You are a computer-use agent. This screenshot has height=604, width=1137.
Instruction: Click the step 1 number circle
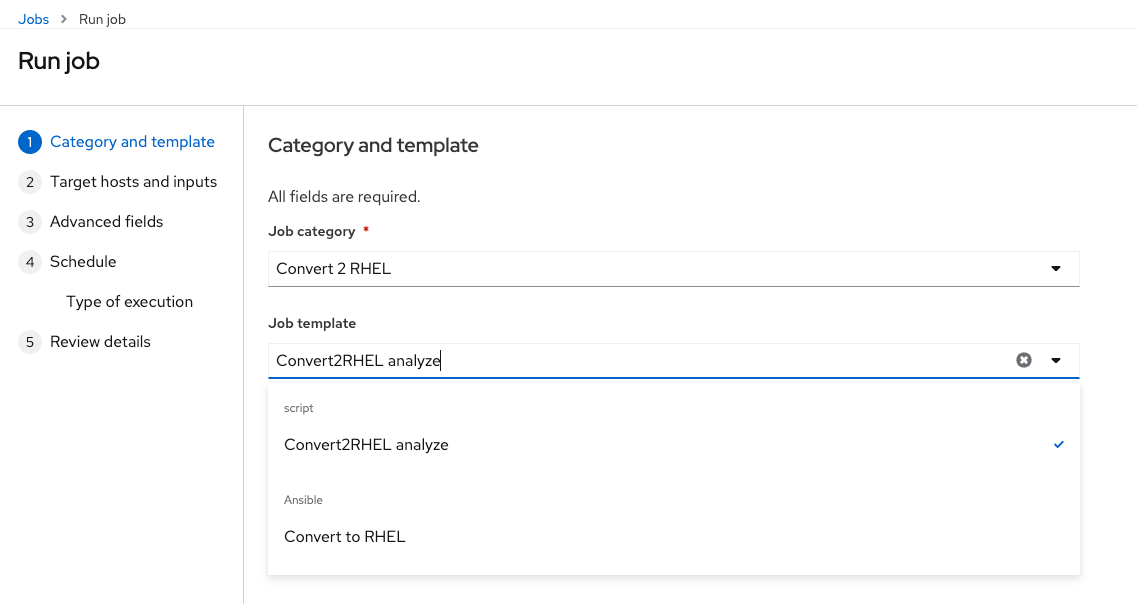click(x=30, y=142)
